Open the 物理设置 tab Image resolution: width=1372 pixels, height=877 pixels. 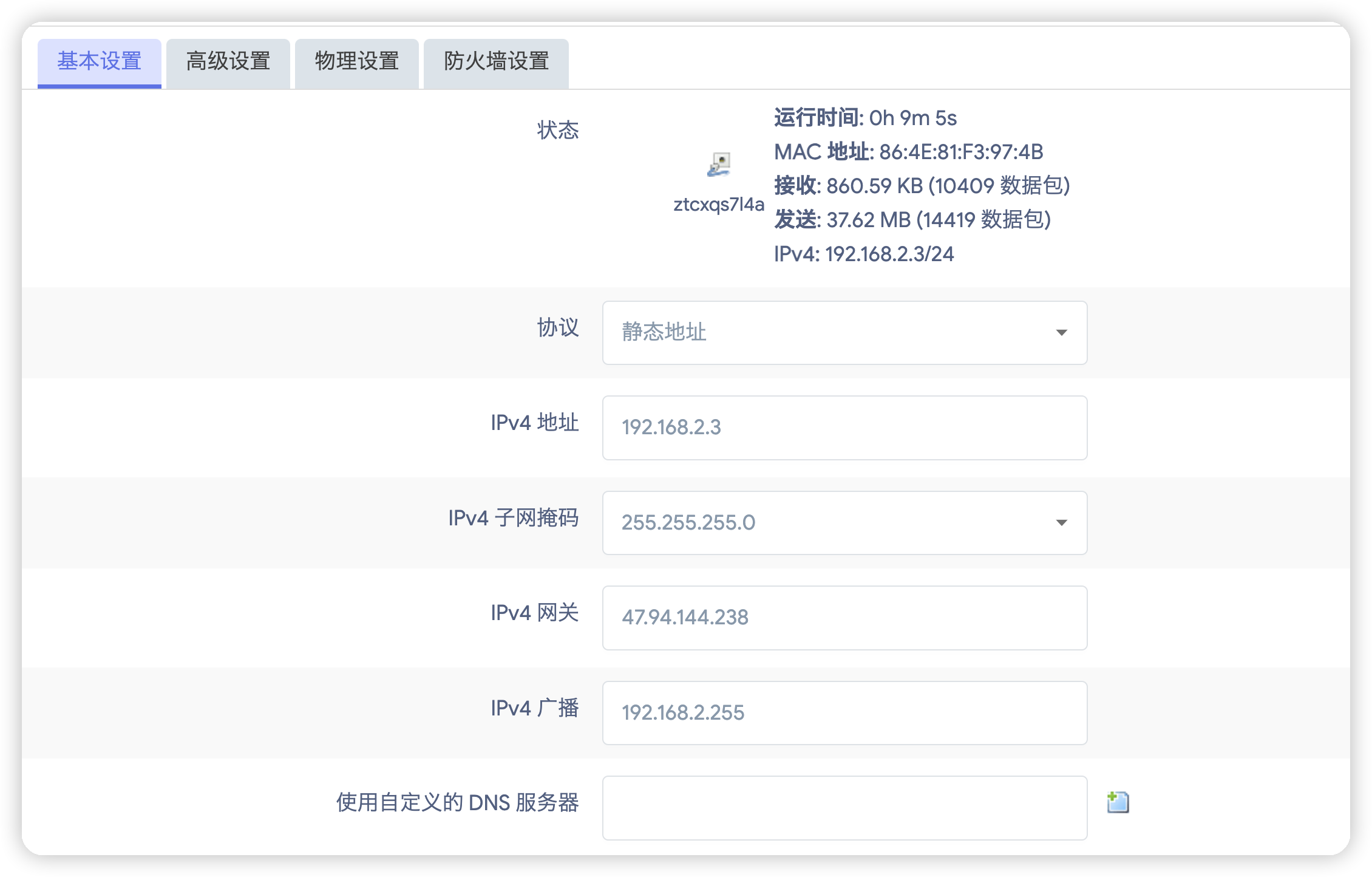click(356, 62)
